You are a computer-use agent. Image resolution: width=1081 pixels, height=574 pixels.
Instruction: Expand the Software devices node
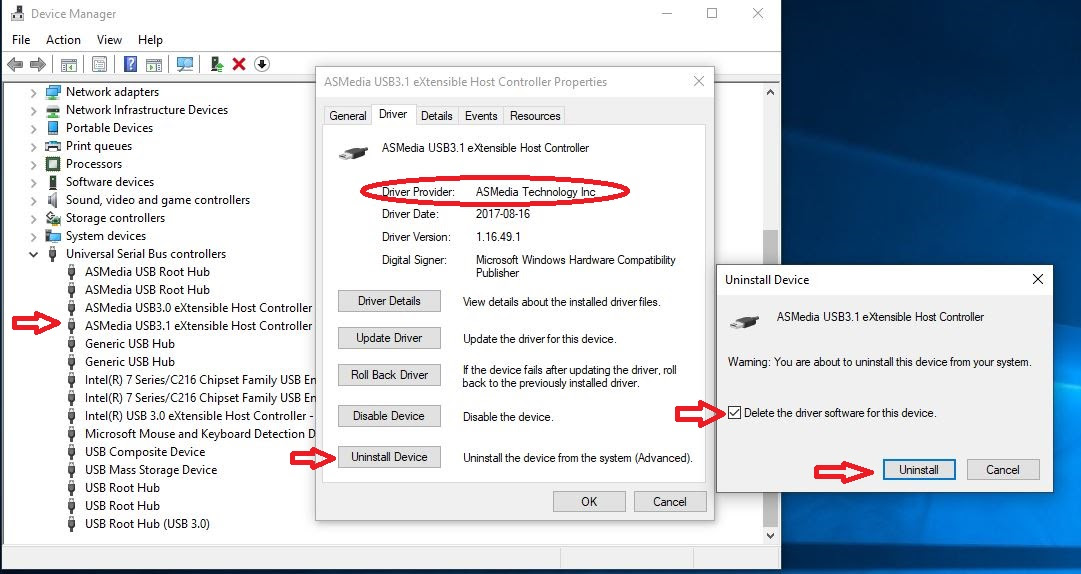[x=33, y=182]
